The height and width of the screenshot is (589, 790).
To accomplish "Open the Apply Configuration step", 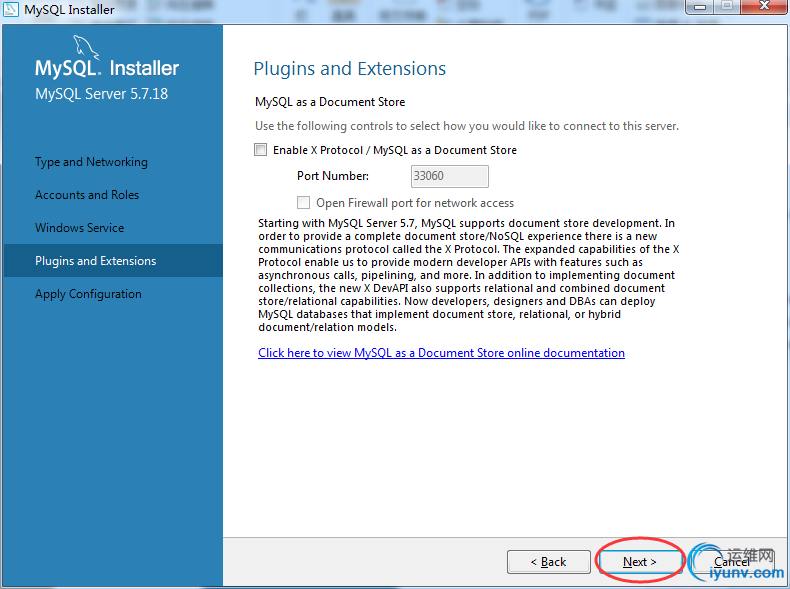I will point(88,294).
